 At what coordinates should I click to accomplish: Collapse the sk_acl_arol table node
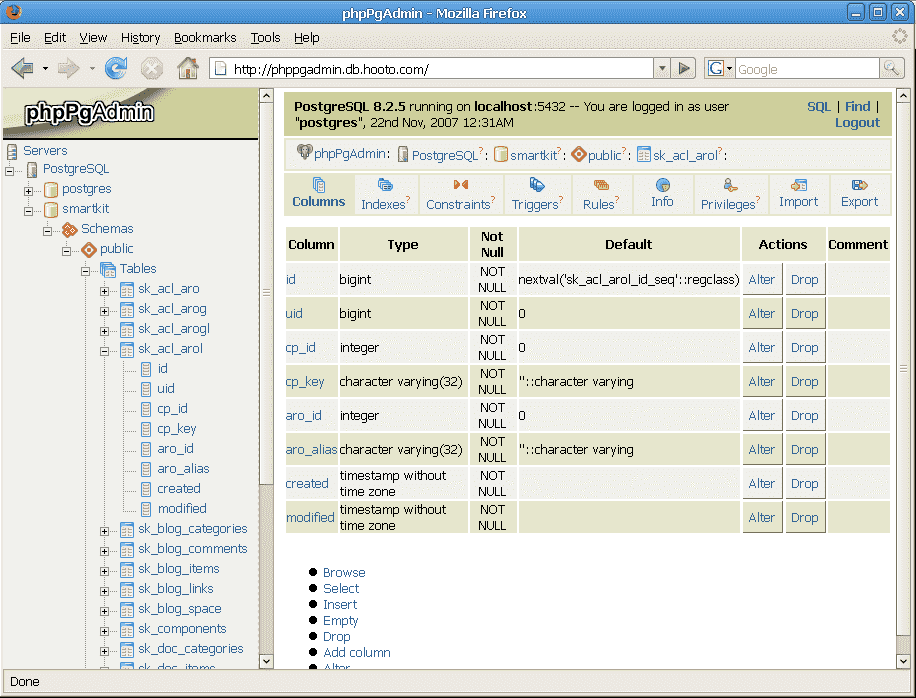click(x=105, y=351)
